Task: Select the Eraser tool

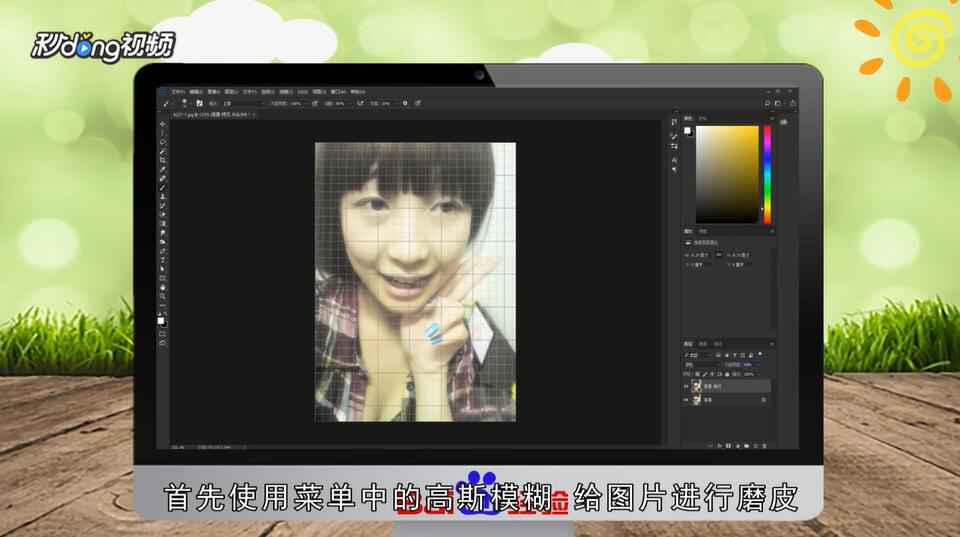Action: (162, 214)
